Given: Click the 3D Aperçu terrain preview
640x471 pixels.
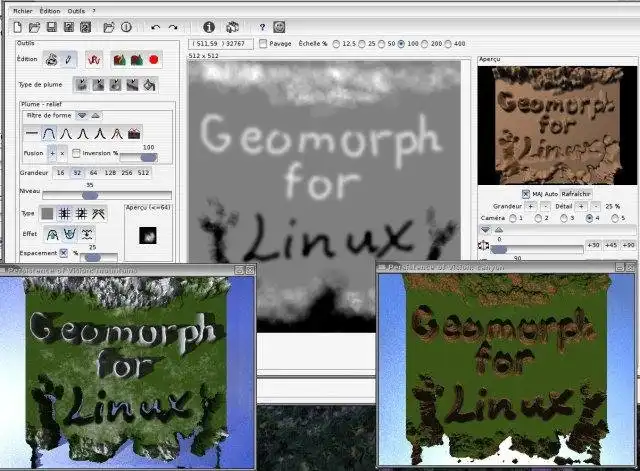Looking at the screenshot, I should tap(557, 125).
